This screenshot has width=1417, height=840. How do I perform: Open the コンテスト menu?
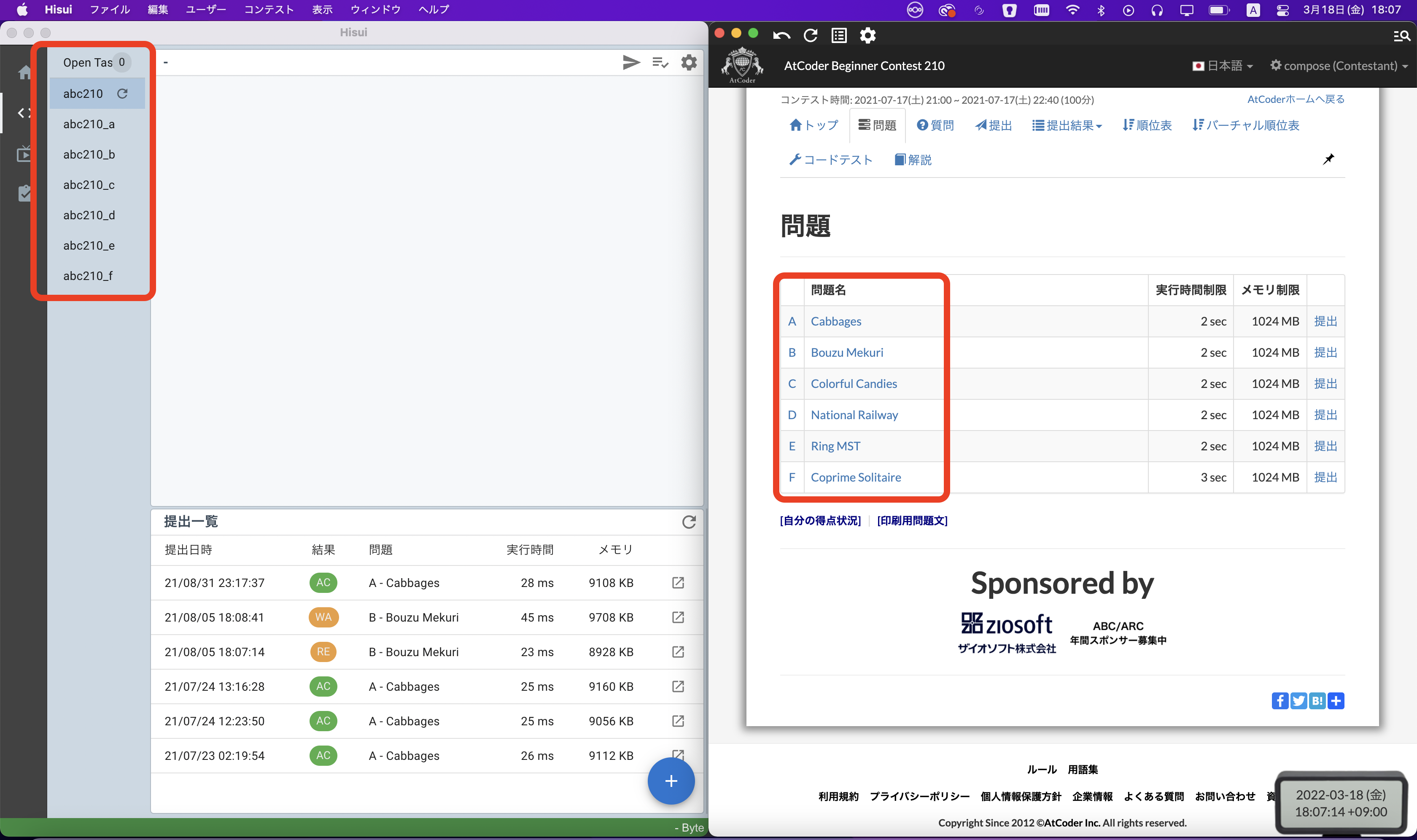click(x=269, y=10)
